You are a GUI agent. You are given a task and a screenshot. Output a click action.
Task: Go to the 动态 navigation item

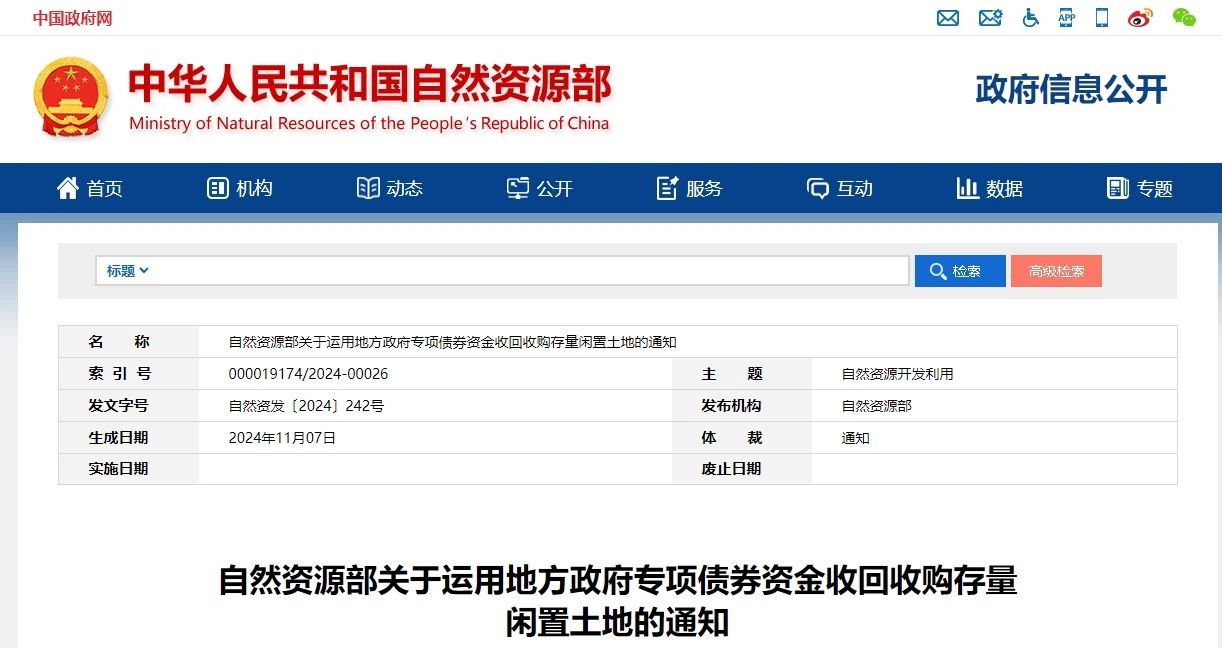tap(390, 188)
